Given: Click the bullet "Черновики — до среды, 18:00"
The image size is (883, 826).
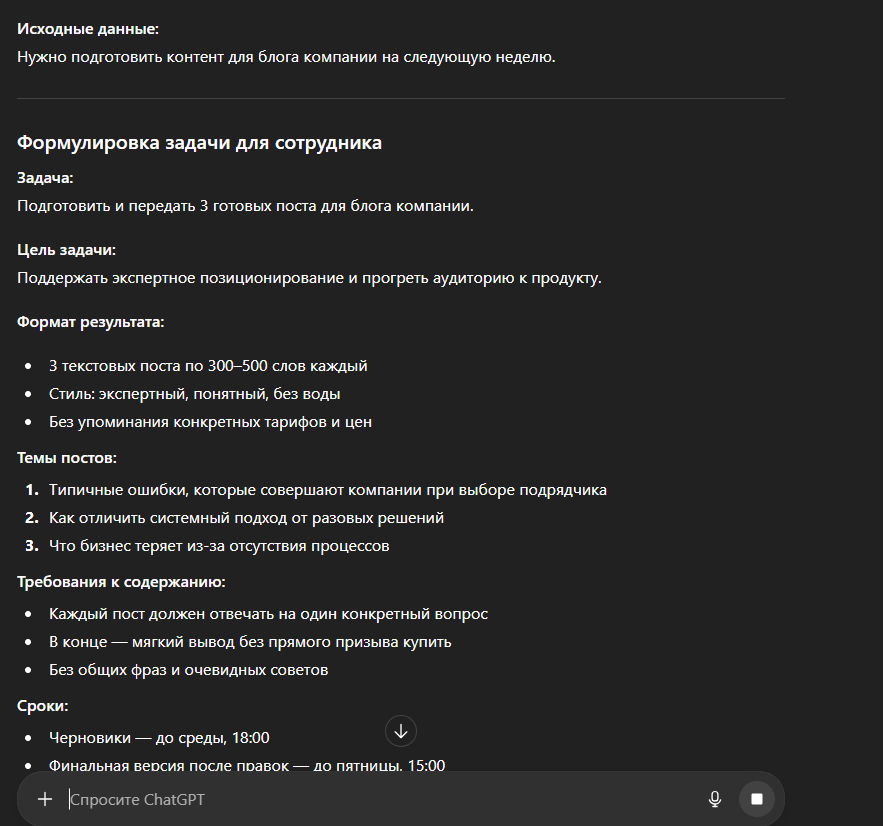Looking at the screenshot, I should (159, 738).
